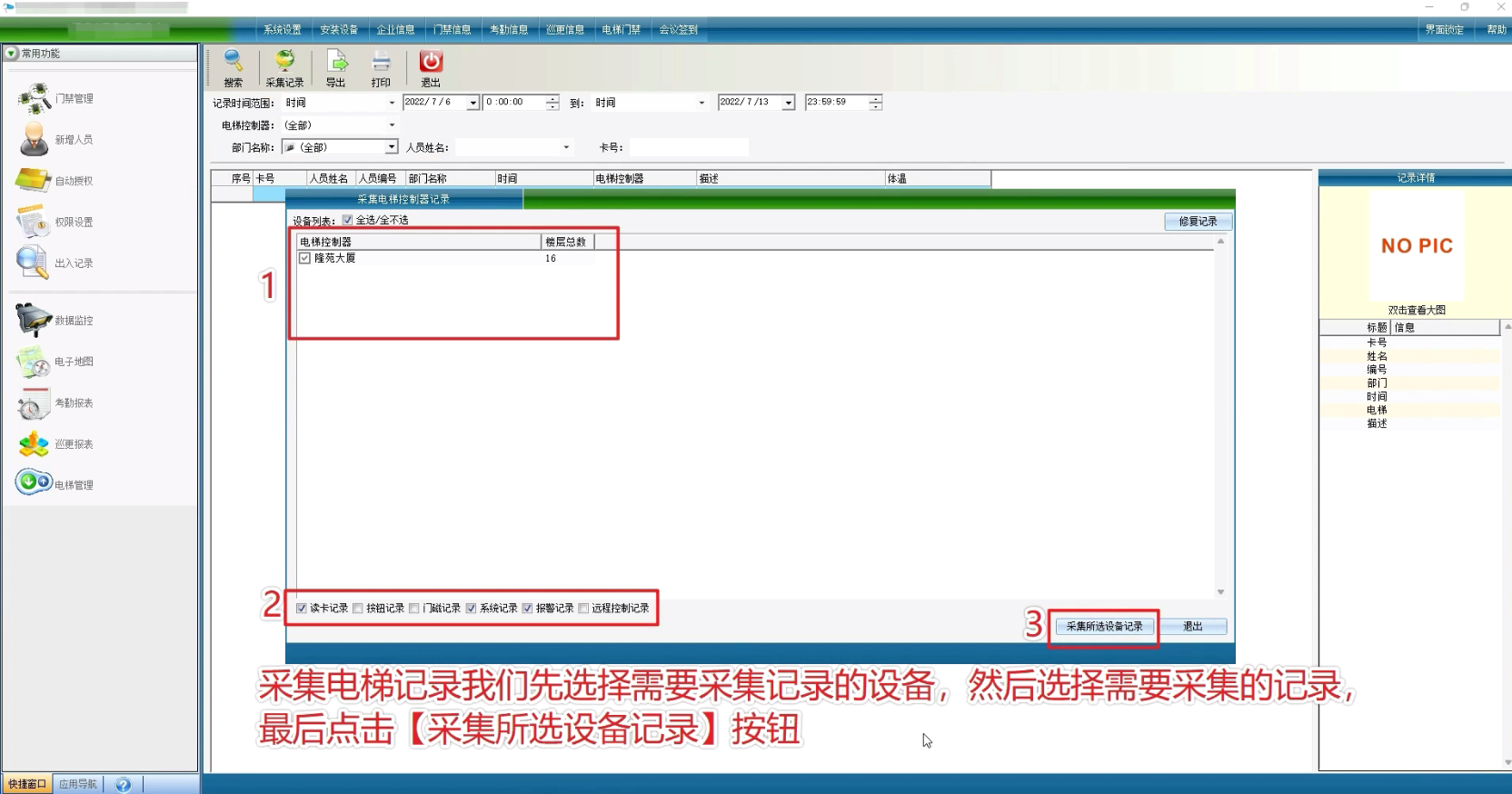Click the red 退出 power icon in toolbar
Image resolution: width=1512 pixels, height=794 pixels.
click(431, 62)
